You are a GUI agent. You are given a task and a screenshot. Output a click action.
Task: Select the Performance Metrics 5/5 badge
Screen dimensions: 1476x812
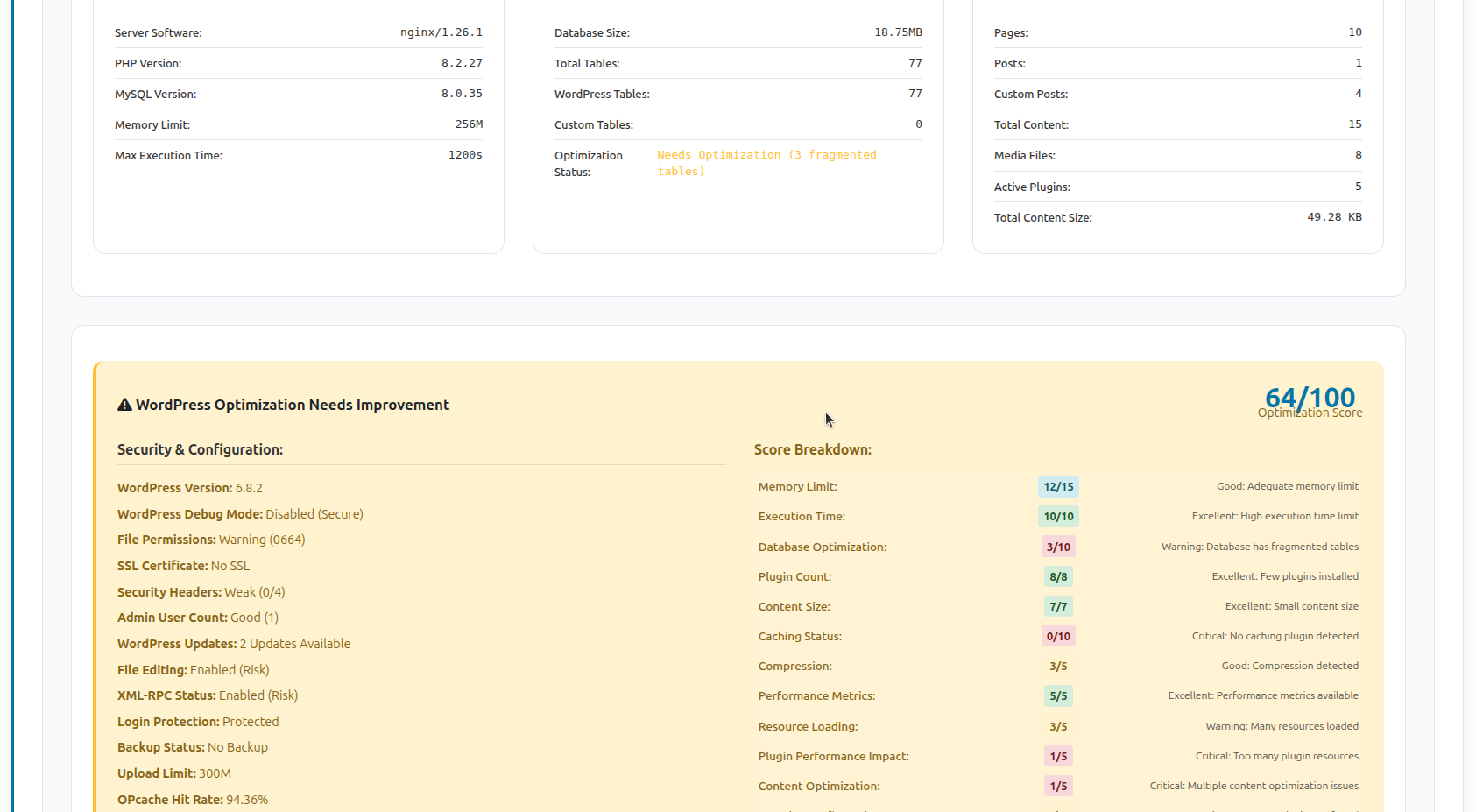coord(1058,696)
